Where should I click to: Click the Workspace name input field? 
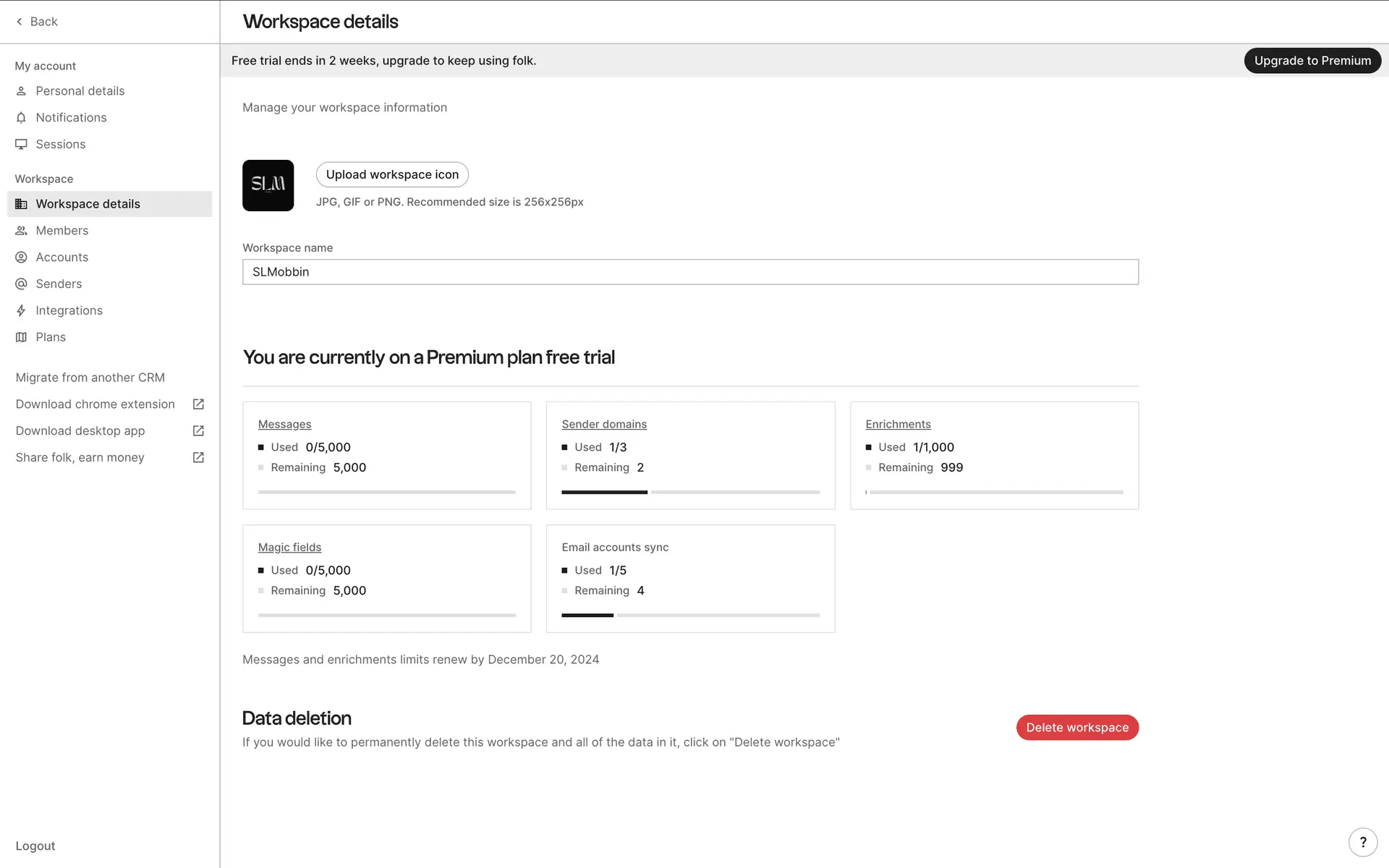[x=690, y=272]
